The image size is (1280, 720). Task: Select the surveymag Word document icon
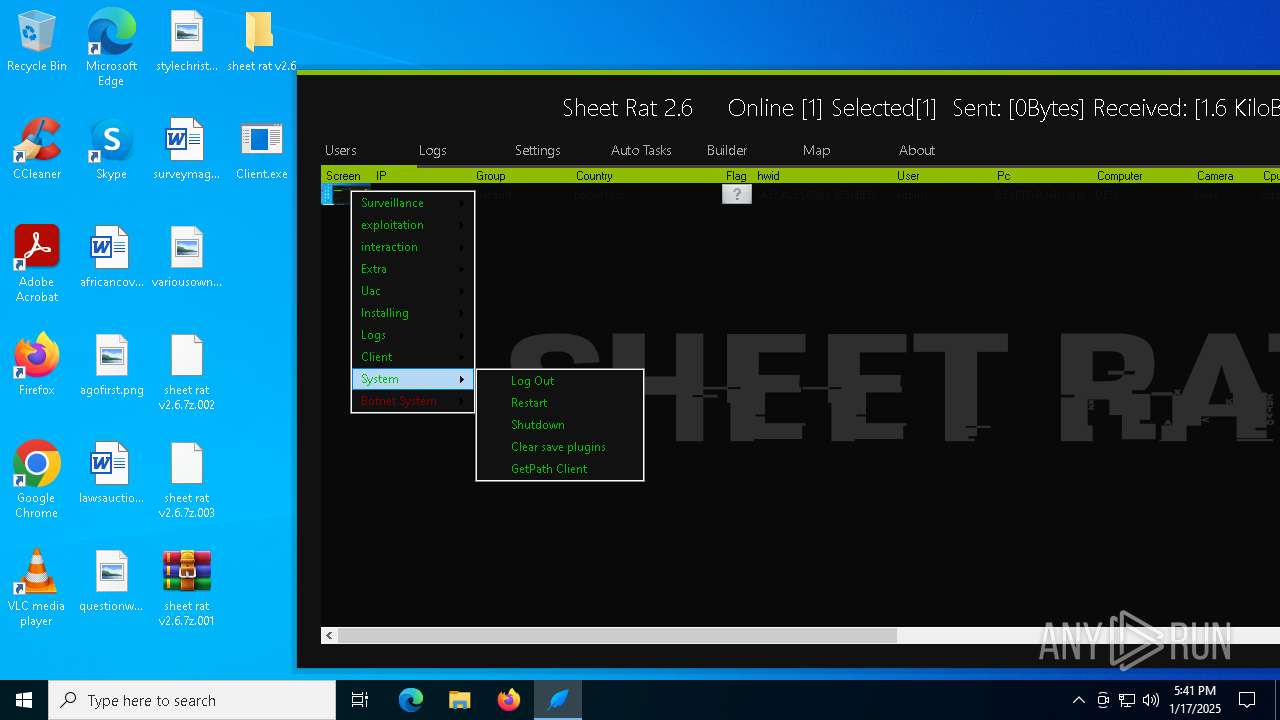click(x=187, y=150)
